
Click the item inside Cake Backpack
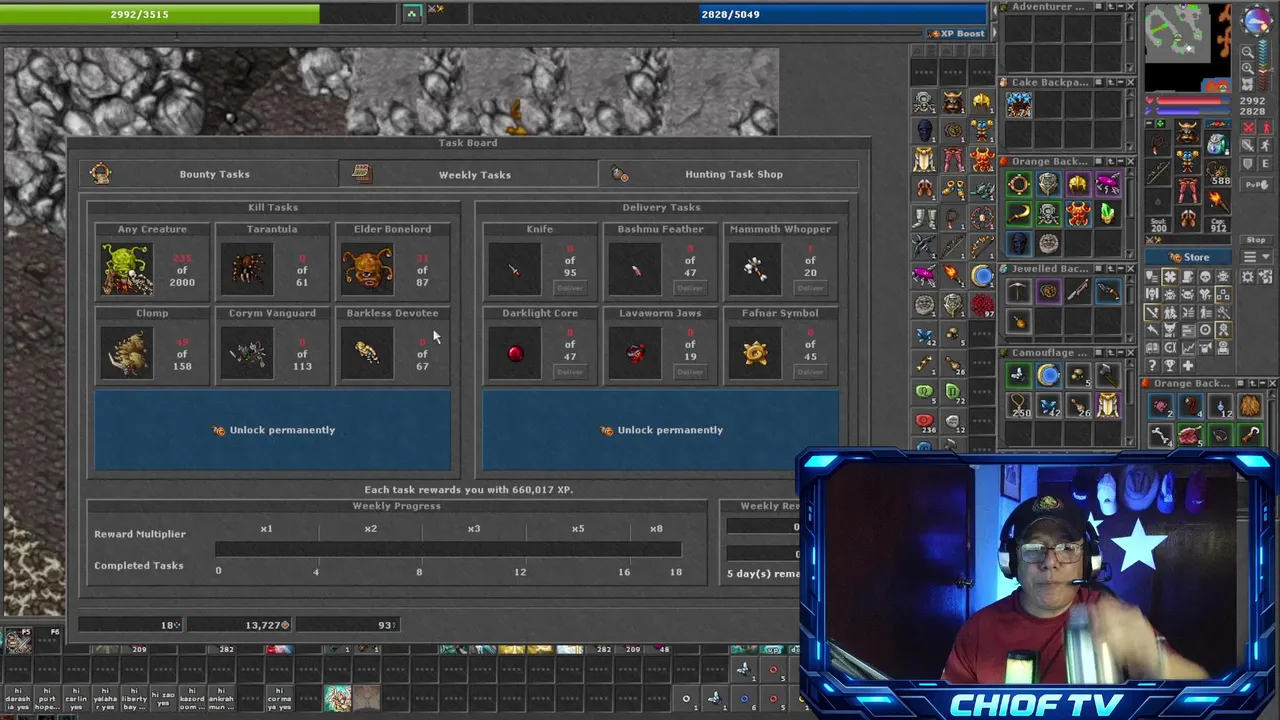point(1019,104)
